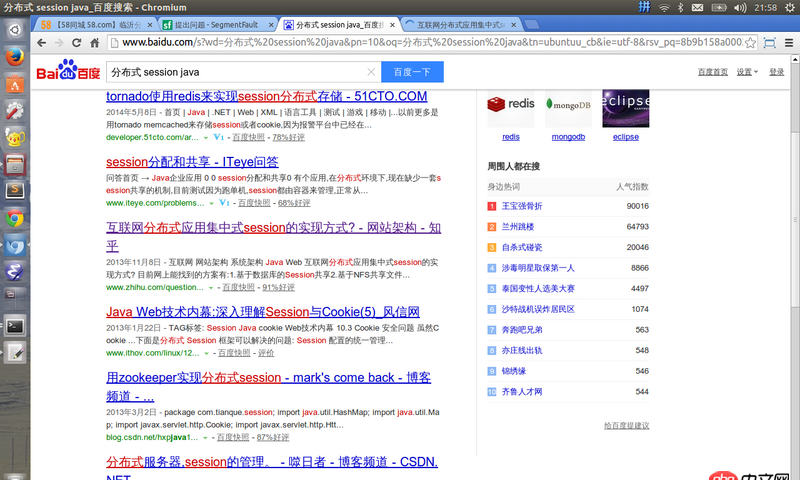800x480 pixels.
Task: Open the Terminal from the launcher
Action: (x=15, y=326)
